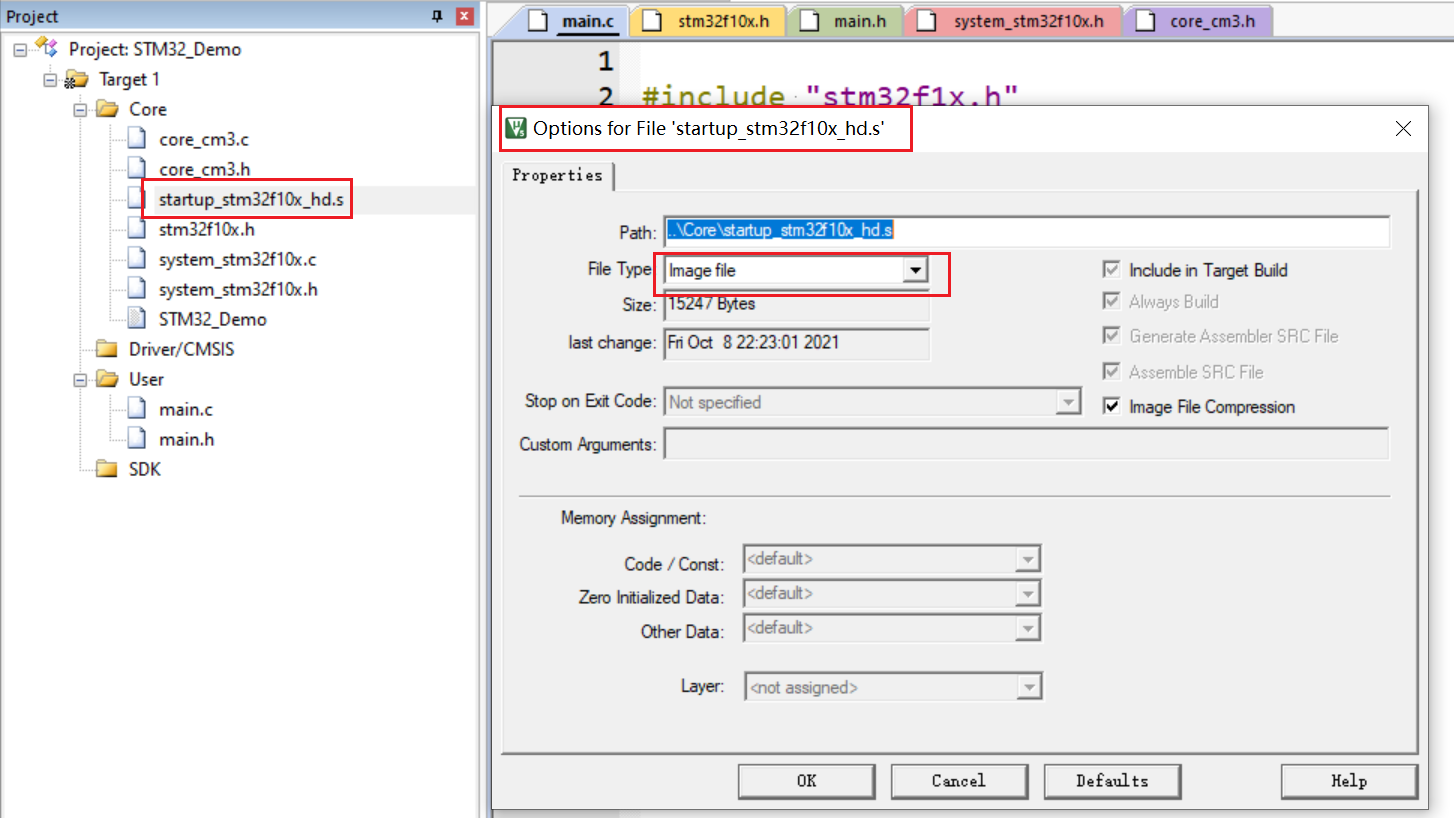Viewport: 1454px width, 818px height.
Task: Toggle Generate Assembler SRC File checkbox
Action: point(1110,336)
